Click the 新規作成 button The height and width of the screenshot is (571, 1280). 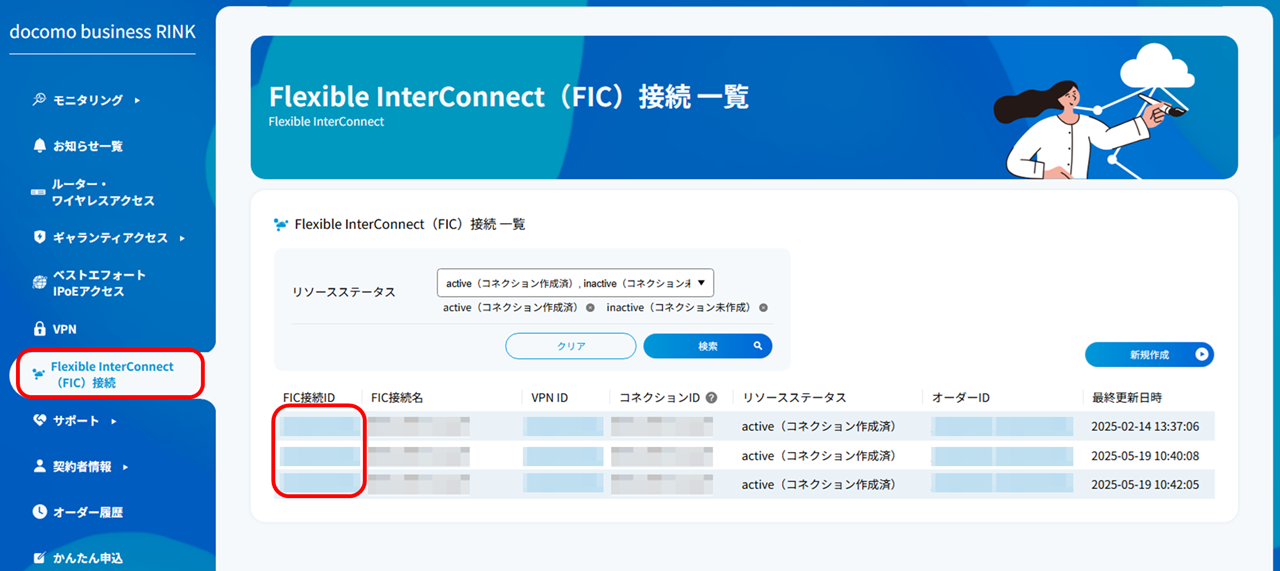(x=1149, y=354)
